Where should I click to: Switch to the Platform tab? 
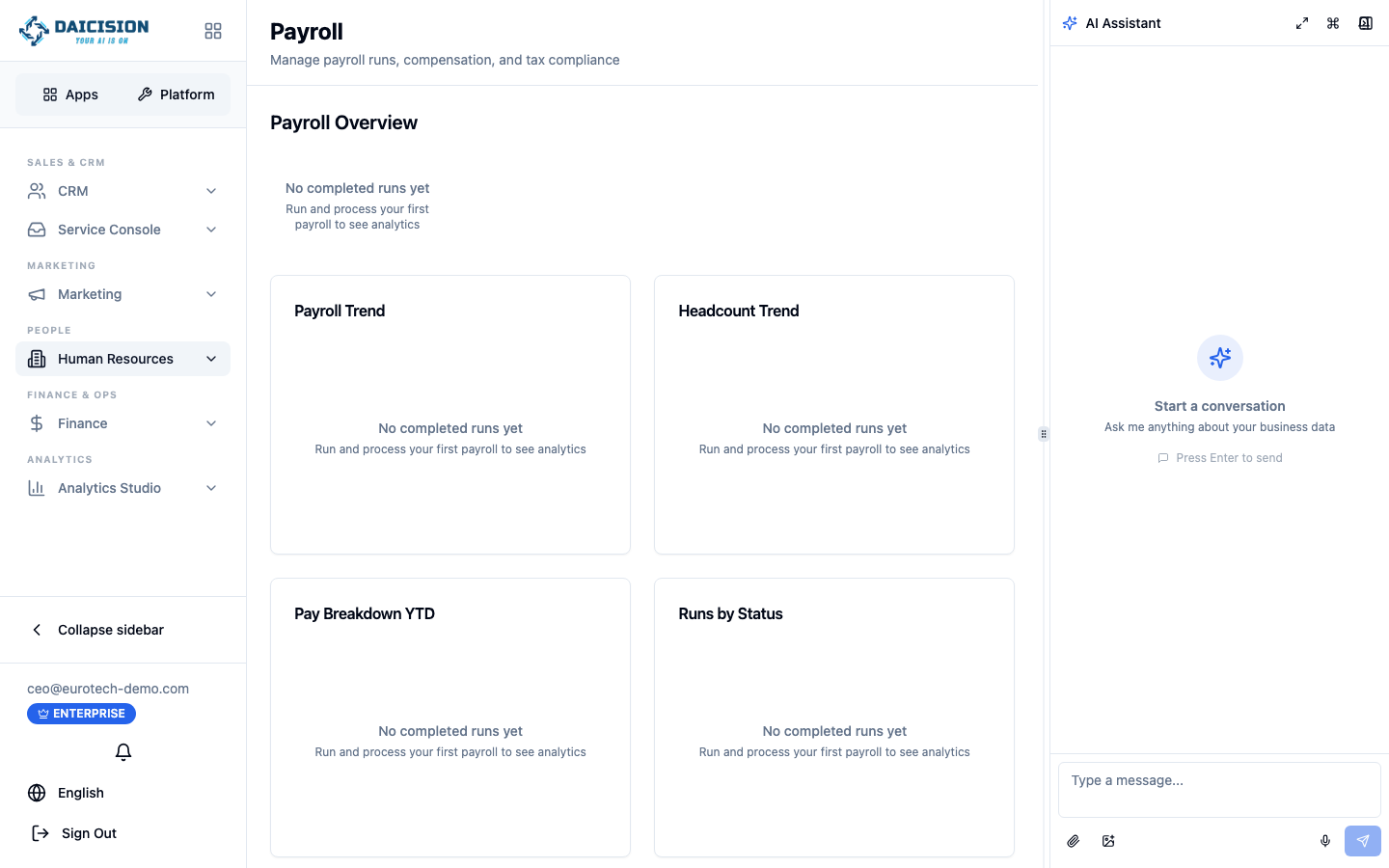(177, 95)
